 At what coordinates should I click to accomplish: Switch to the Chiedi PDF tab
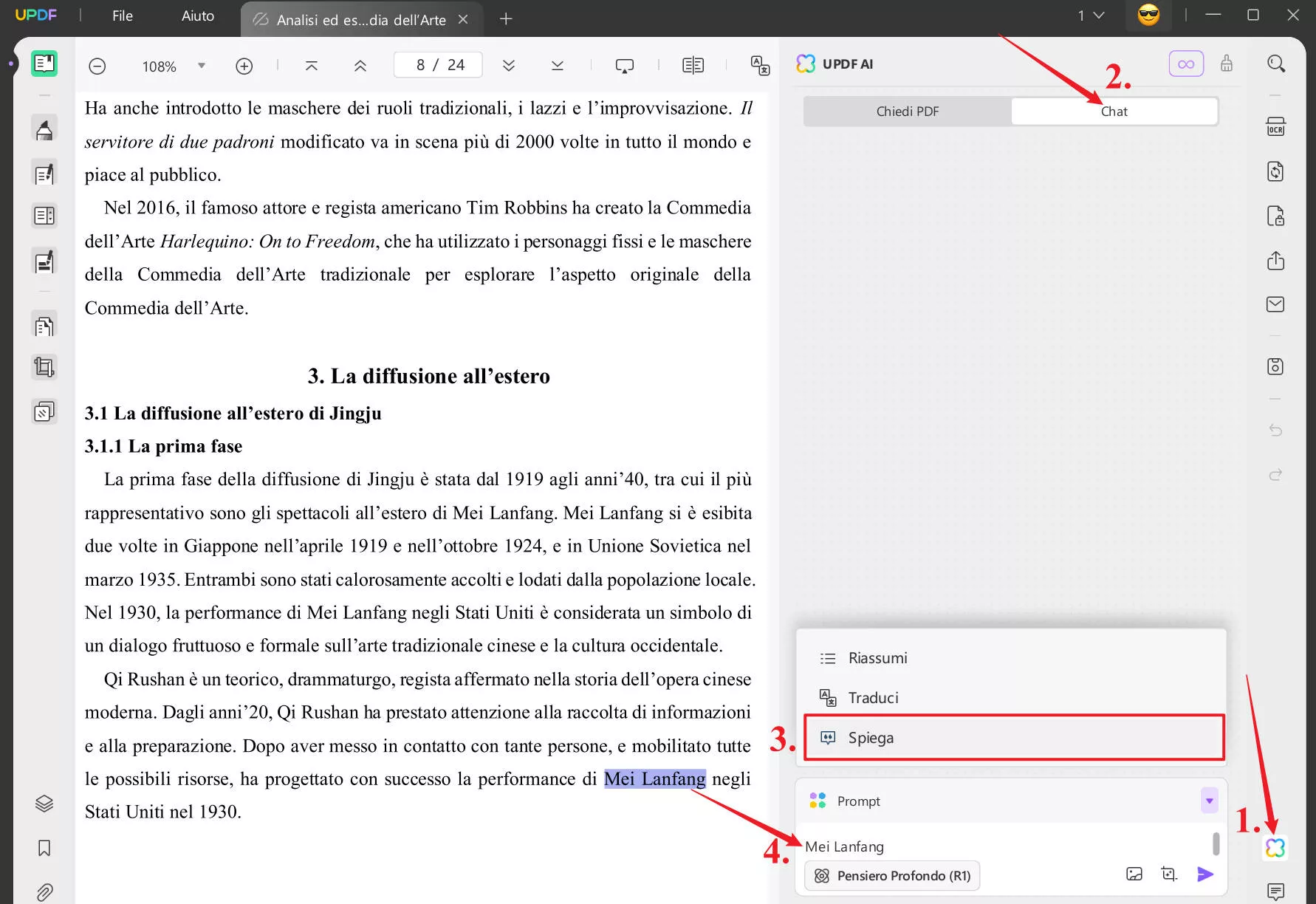point(908,111)
